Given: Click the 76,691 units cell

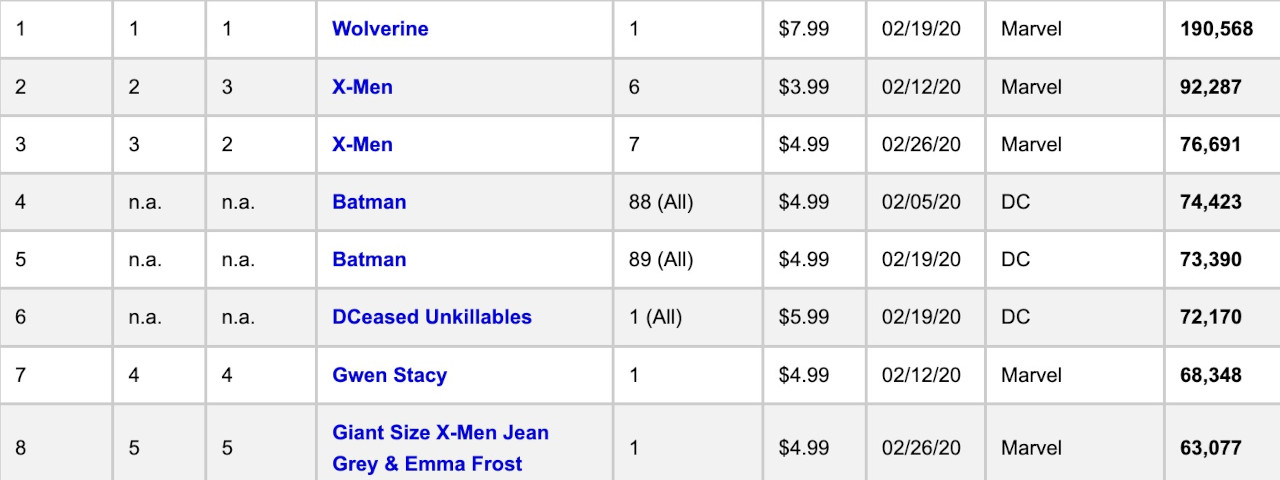Looking at the screenshot, I should coord(1210,145).
